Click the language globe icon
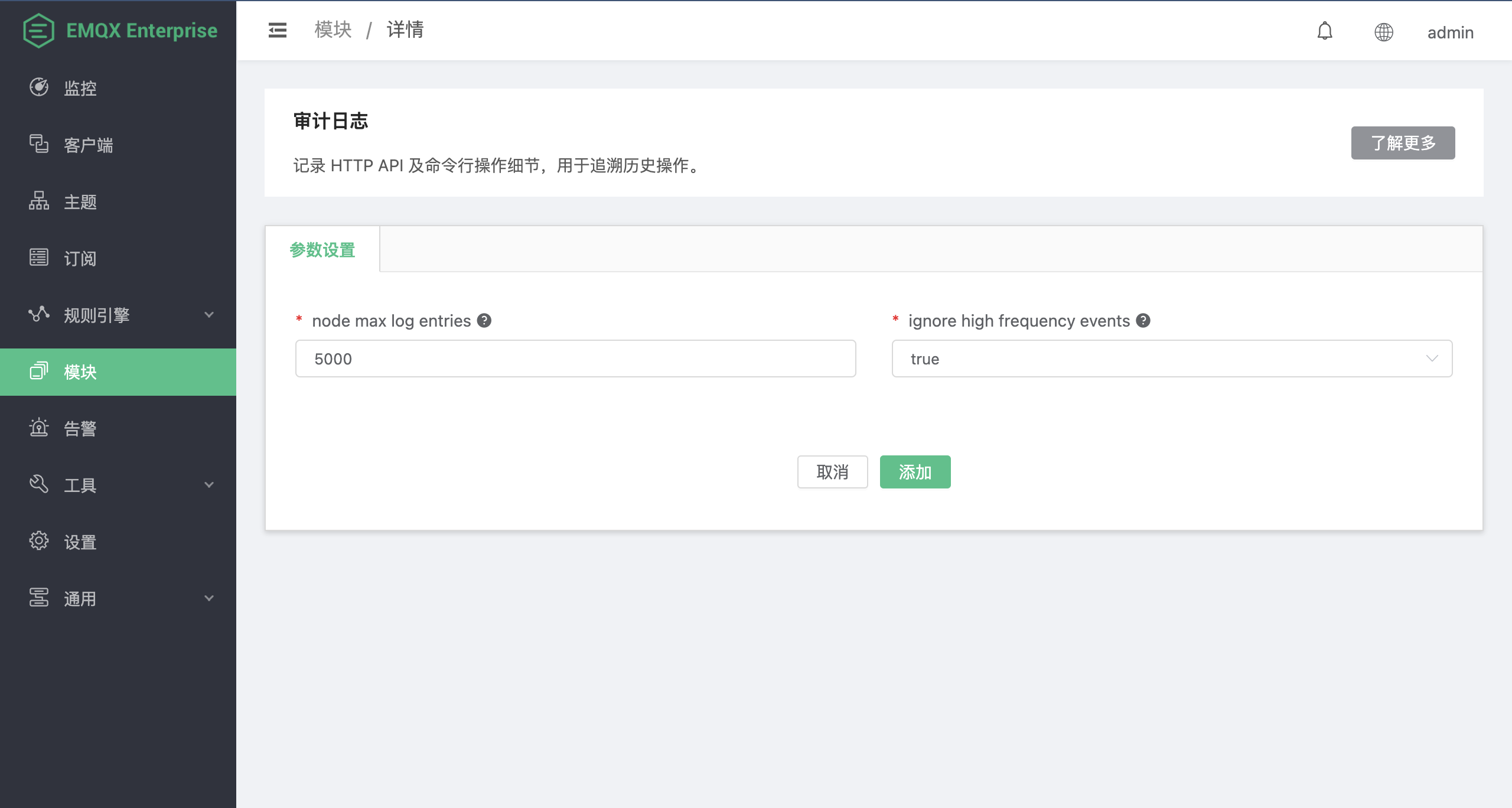This screenshot has width=1512, height=808. click(x=1383, y=32)
